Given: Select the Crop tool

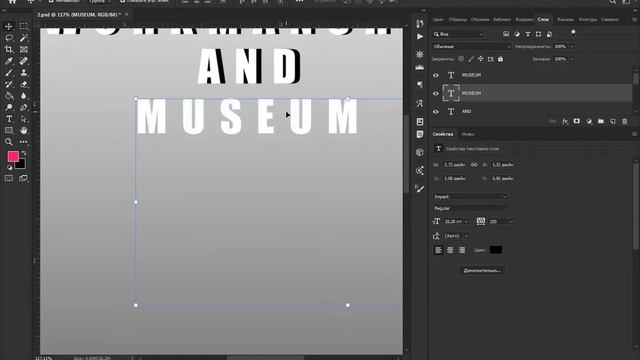Looking at the screenshot, I should tap(9, 49).
